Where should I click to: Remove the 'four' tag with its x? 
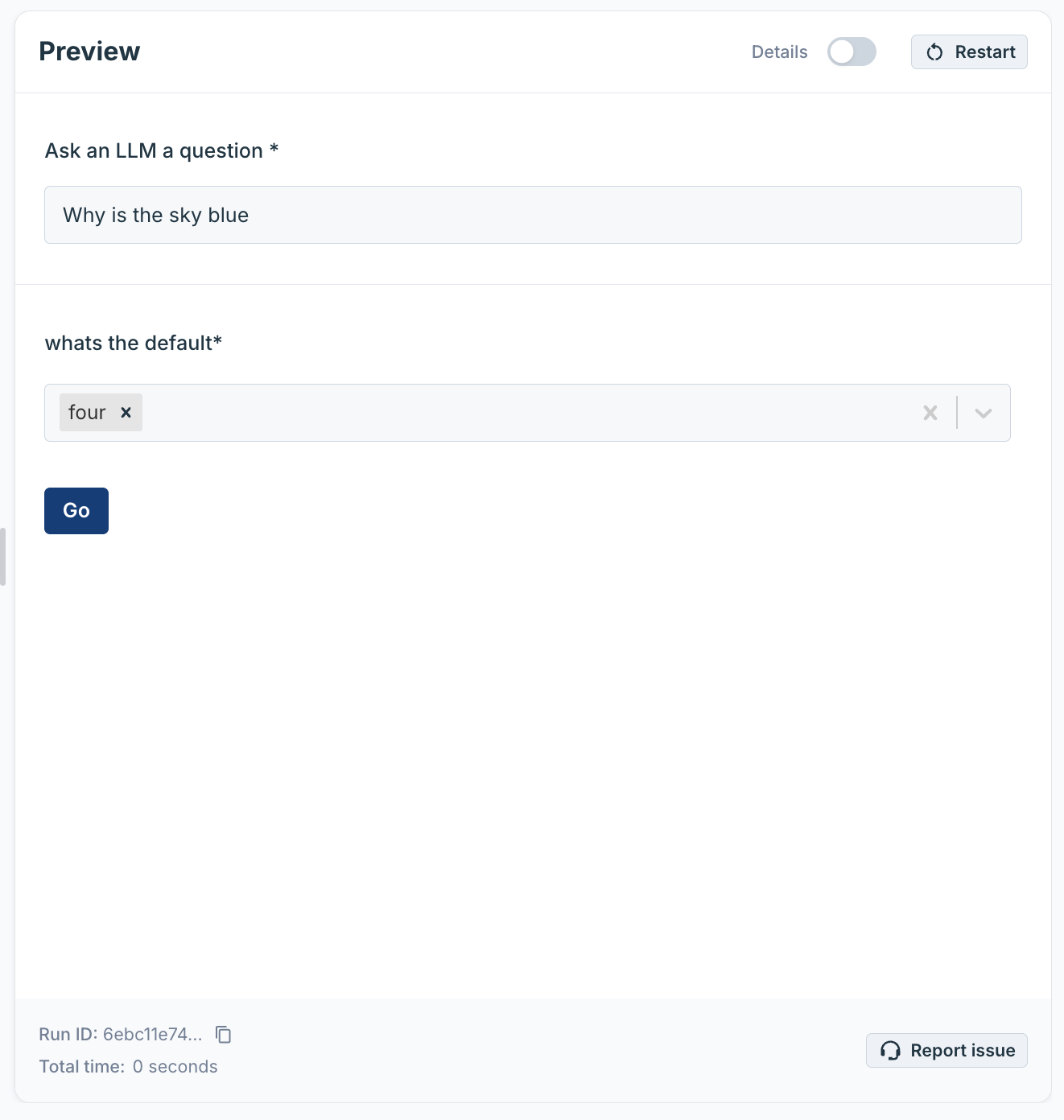(126, 412)
